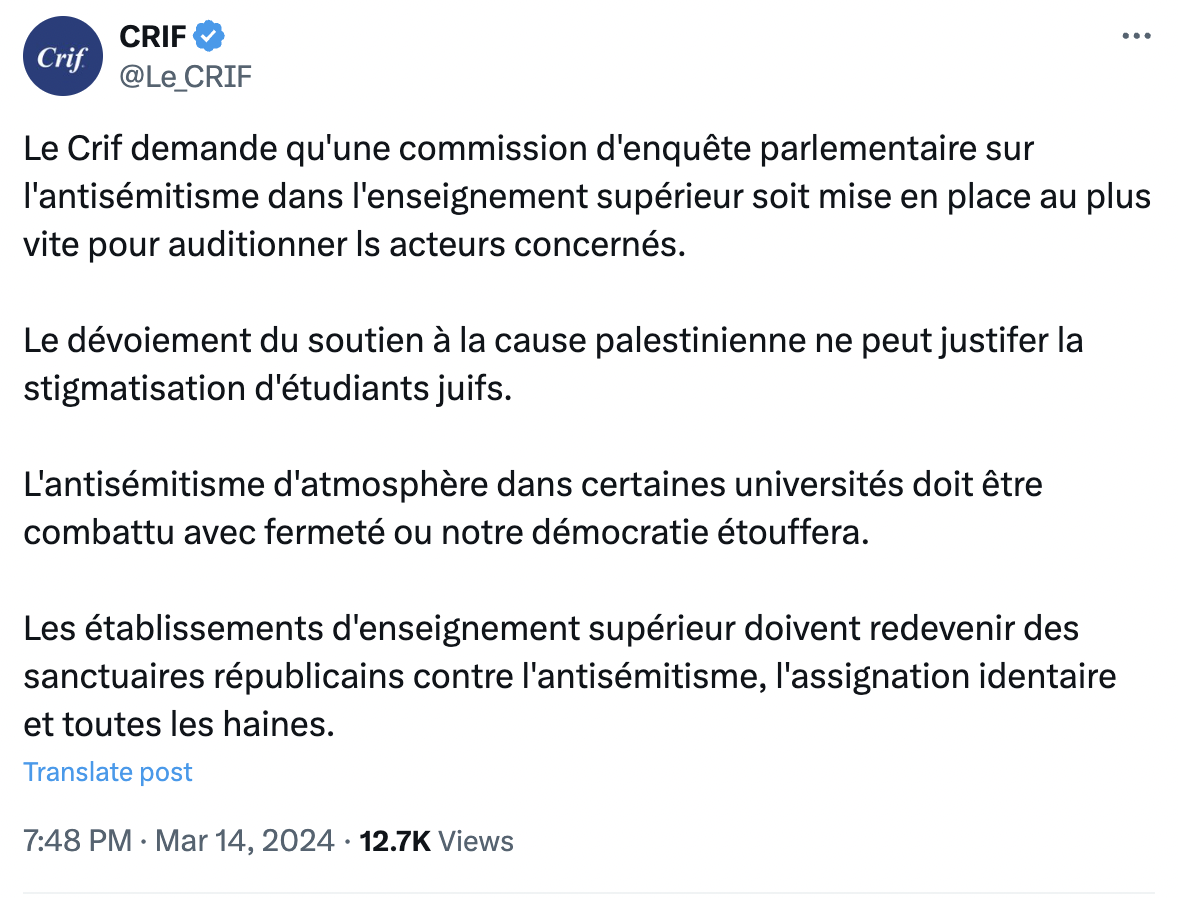Click the line beginning 'combattu avec fermeté'

click(x=446, y=533)
